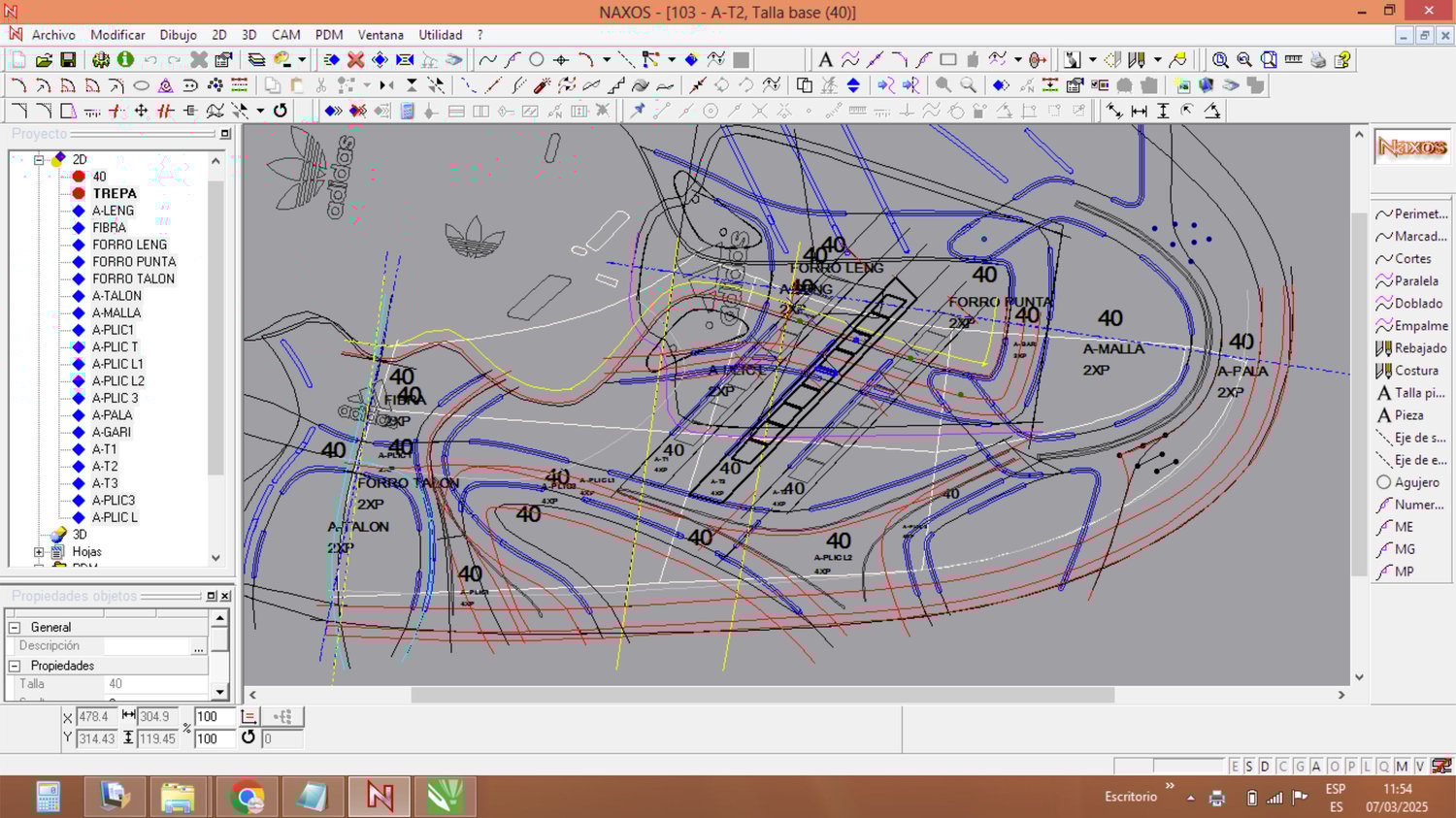Collapse the General properties section
This screenshot has width=1456, height=818.
tap(15, 628)
